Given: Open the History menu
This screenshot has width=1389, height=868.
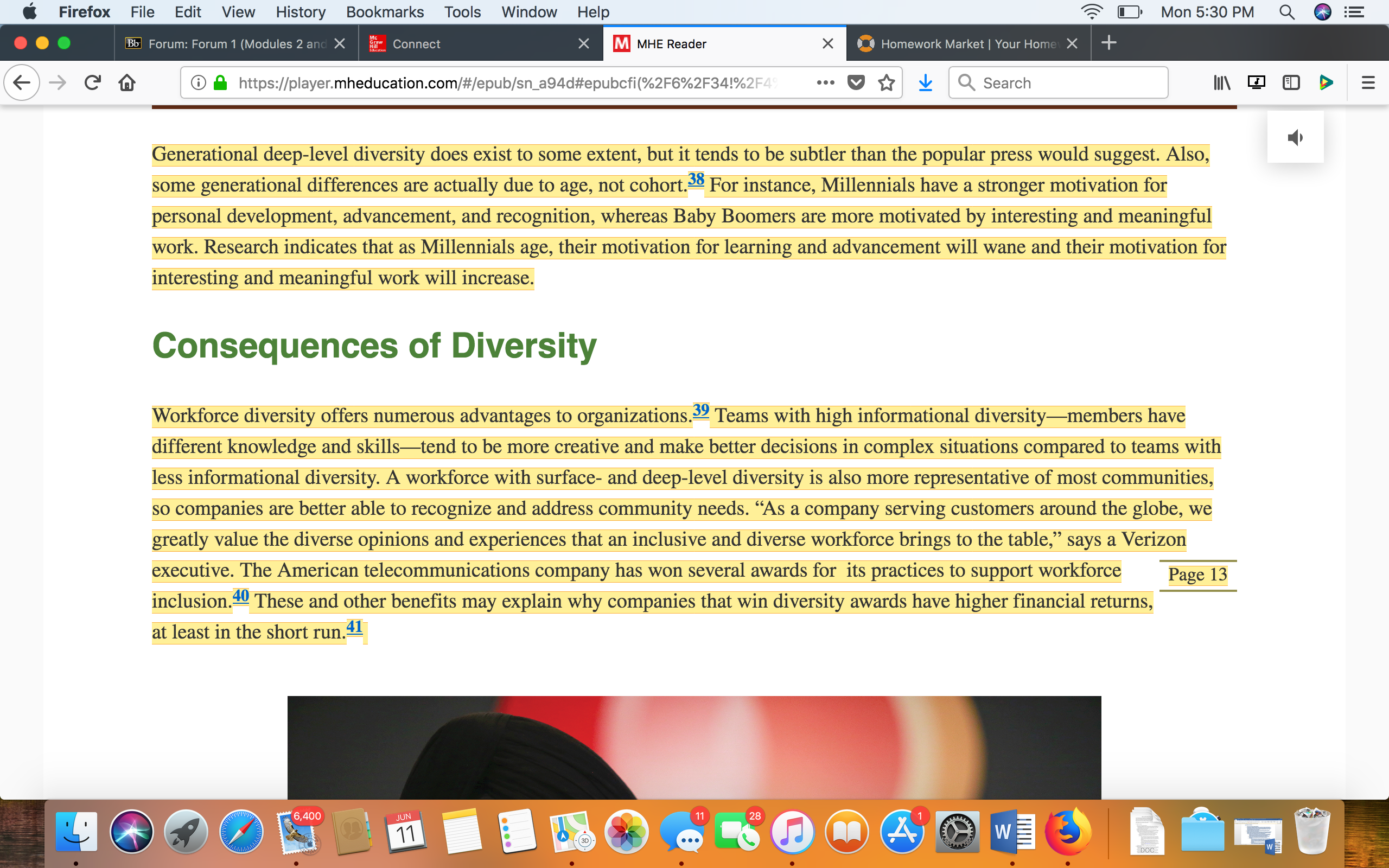Looking at the screenshot, I should (300, 12).
